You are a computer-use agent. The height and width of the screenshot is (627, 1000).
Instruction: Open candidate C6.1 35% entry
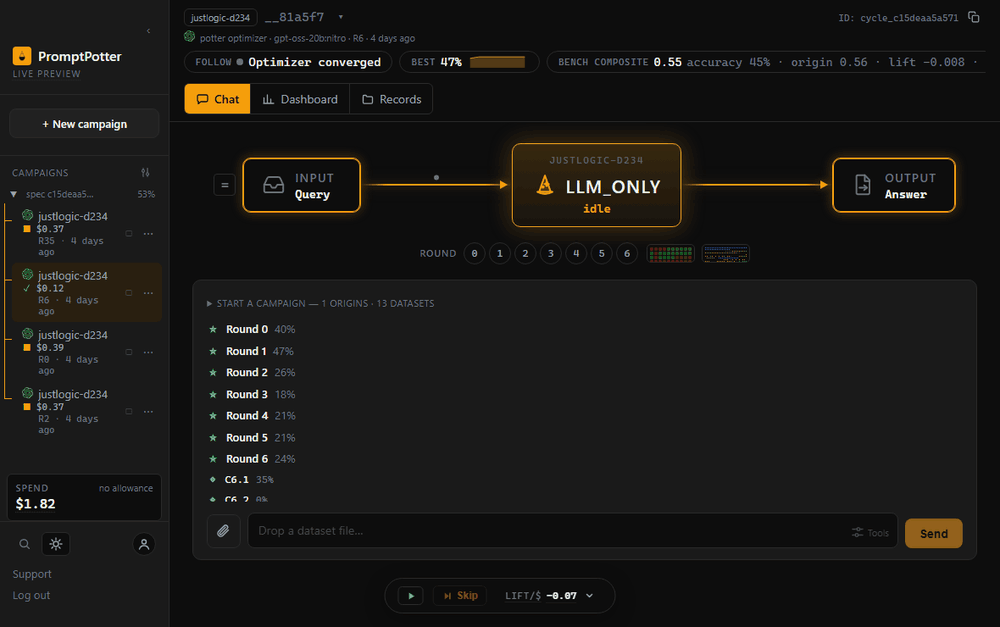tap(242, 480)
